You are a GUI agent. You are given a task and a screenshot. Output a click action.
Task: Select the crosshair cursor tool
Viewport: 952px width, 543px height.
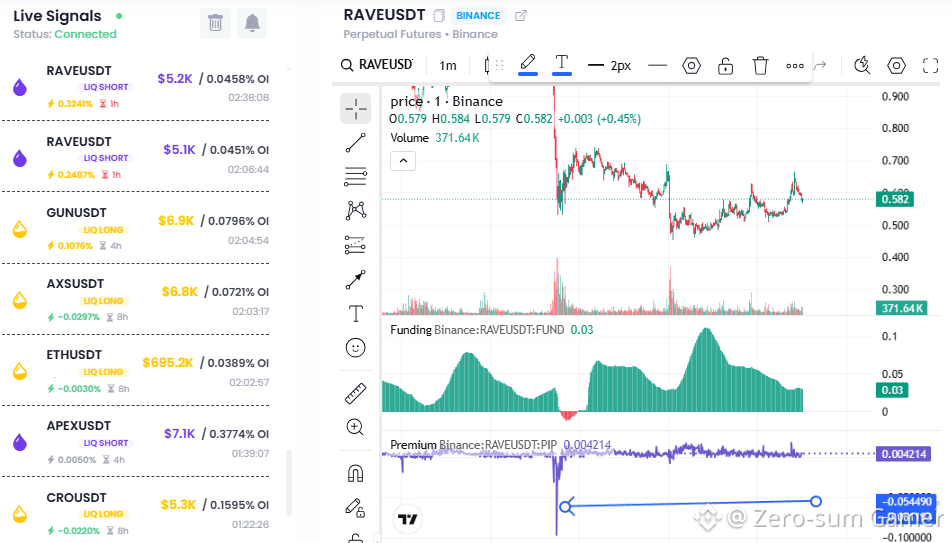(x=356, y=109)
